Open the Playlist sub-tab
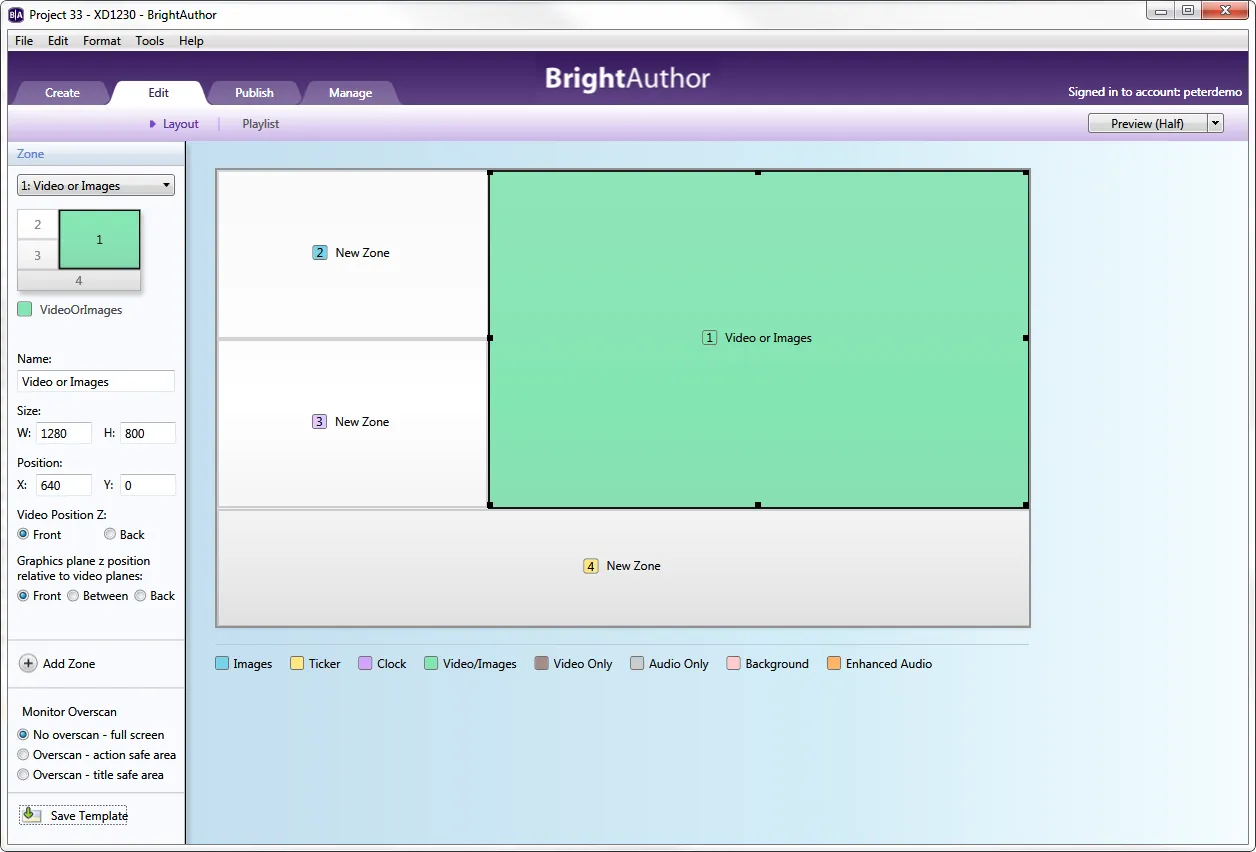The height and width of the screenshot is (852, 1256). pyautogui.click(x=261, y=124)
